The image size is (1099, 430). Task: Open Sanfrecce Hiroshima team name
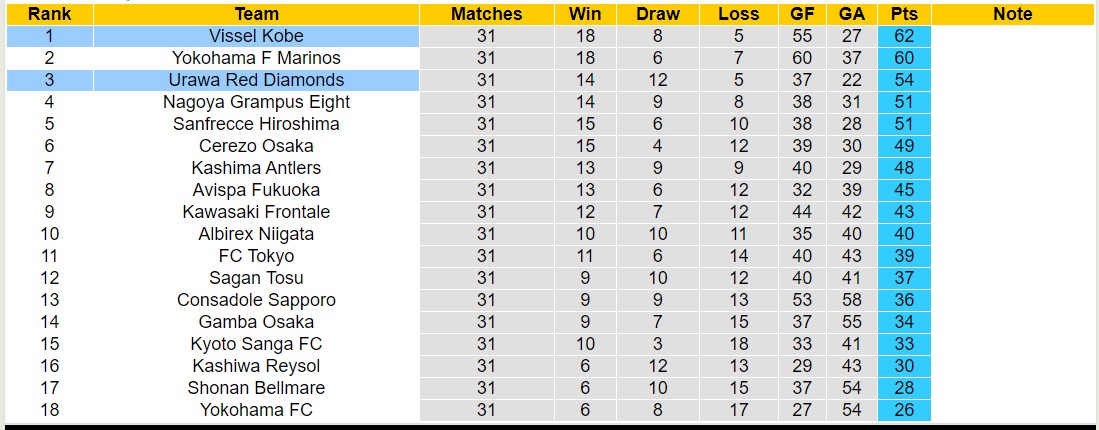tap(257, 124)
